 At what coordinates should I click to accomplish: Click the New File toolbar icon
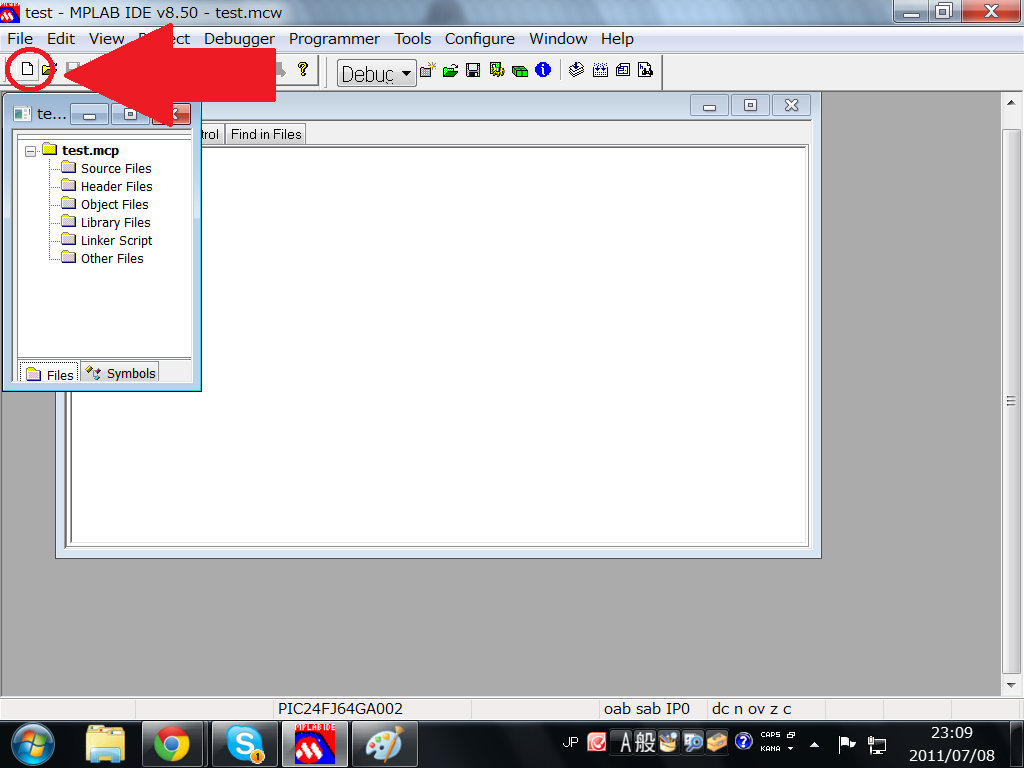[x=27, y=69]
